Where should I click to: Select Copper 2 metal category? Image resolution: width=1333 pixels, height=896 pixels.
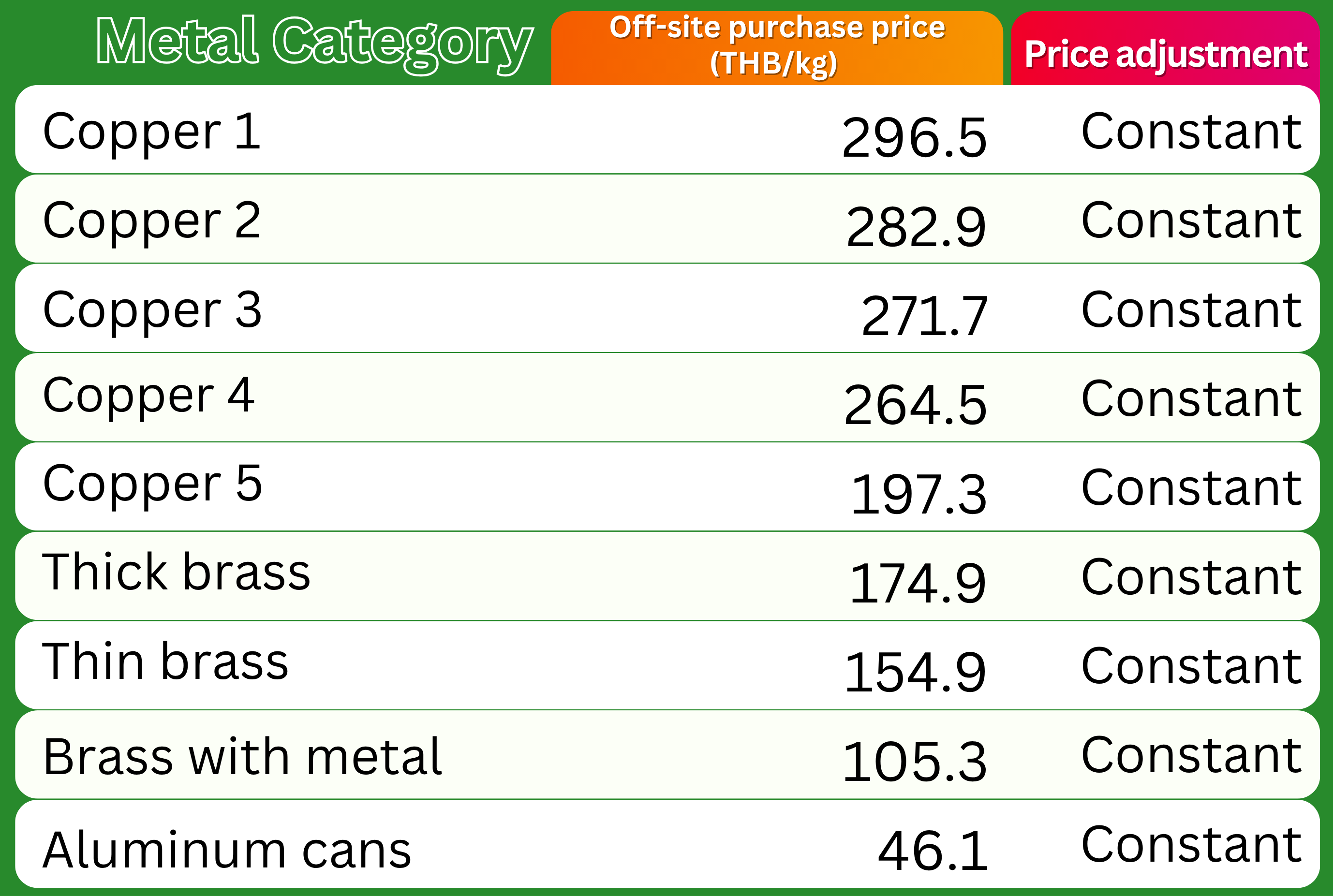click(x=151, y=223)
